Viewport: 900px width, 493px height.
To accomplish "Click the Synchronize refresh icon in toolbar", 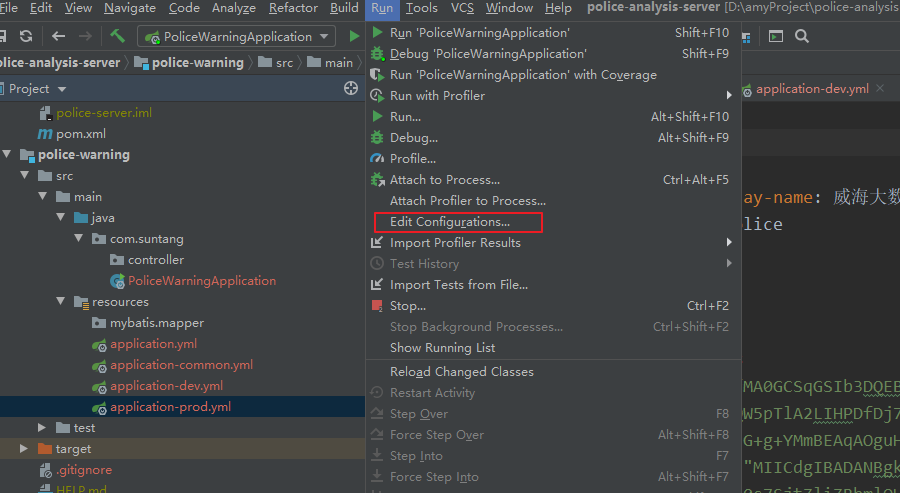I will [x=26, y=36].
